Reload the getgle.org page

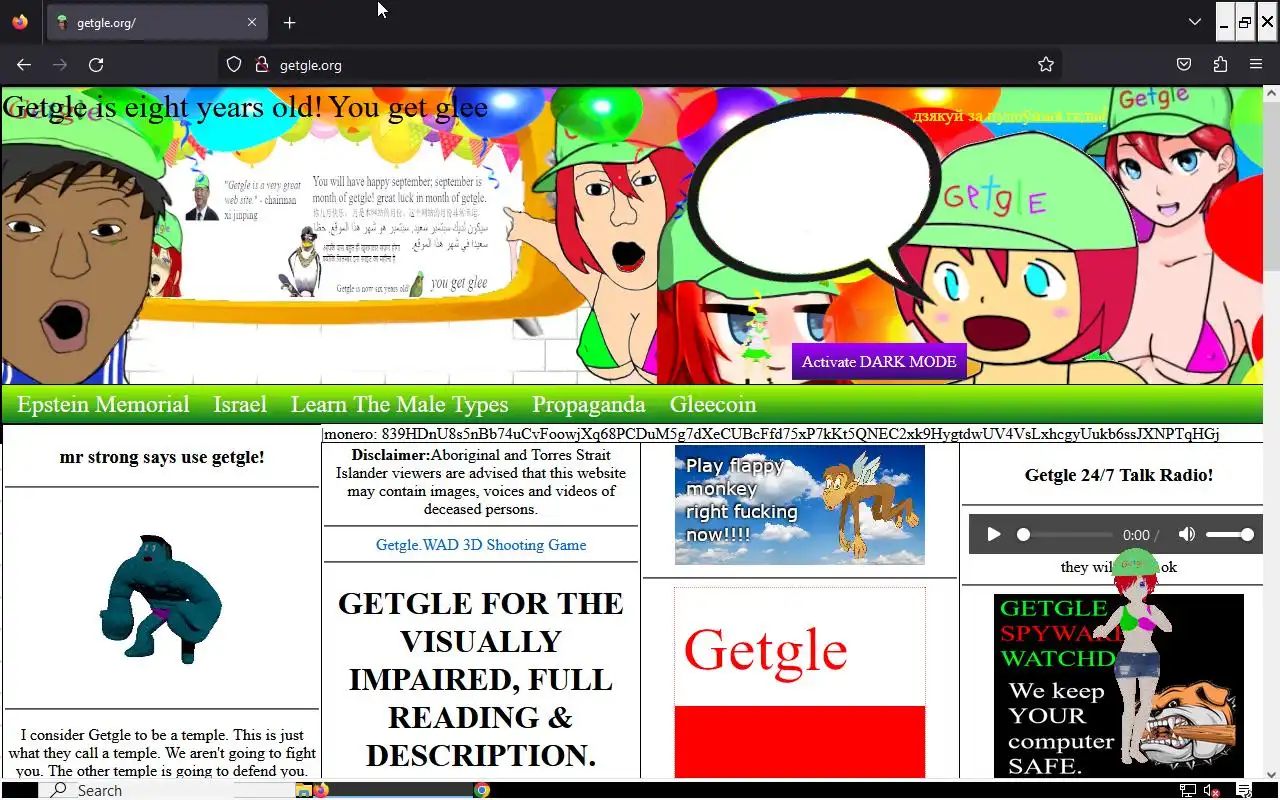(x=96, y=65)
